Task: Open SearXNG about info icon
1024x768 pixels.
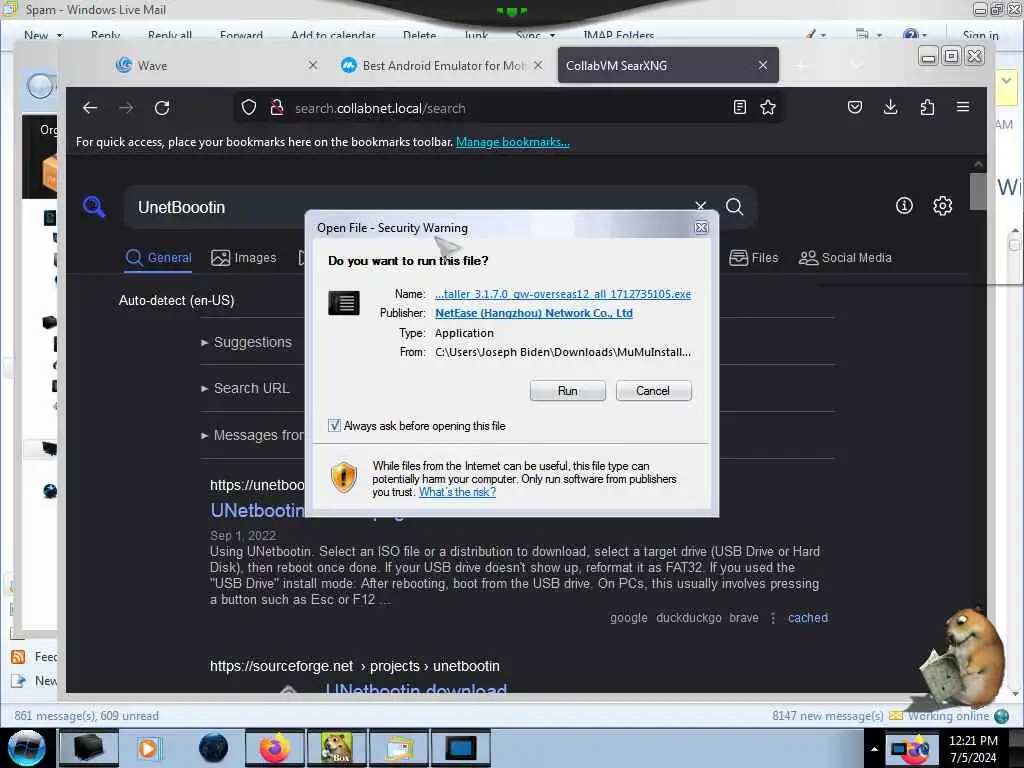Action: click(x=904, y=206)
